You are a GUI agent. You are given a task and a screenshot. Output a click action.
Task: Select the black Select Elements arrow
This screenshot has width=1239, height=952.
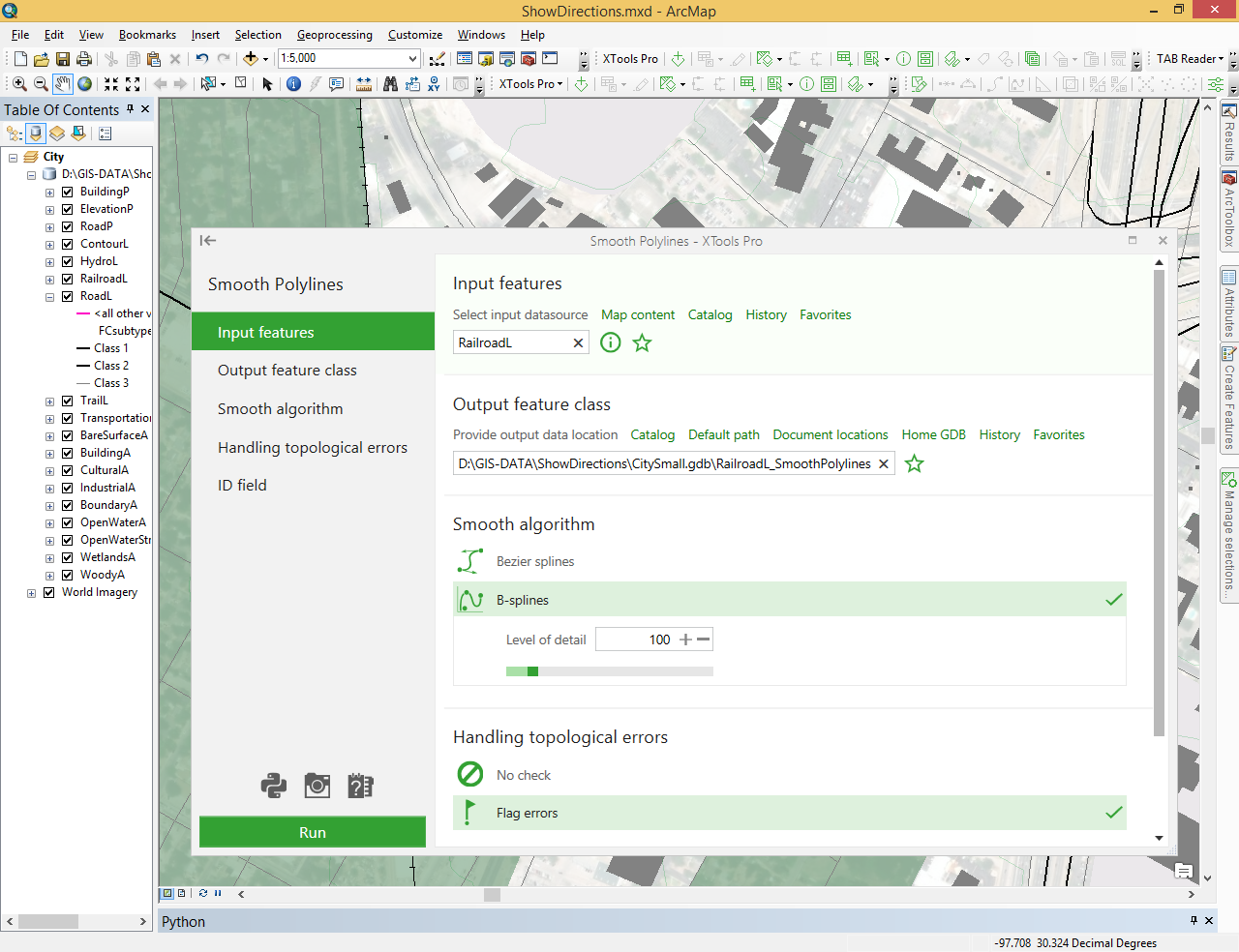pyautogui.click(x=268, y=84)
